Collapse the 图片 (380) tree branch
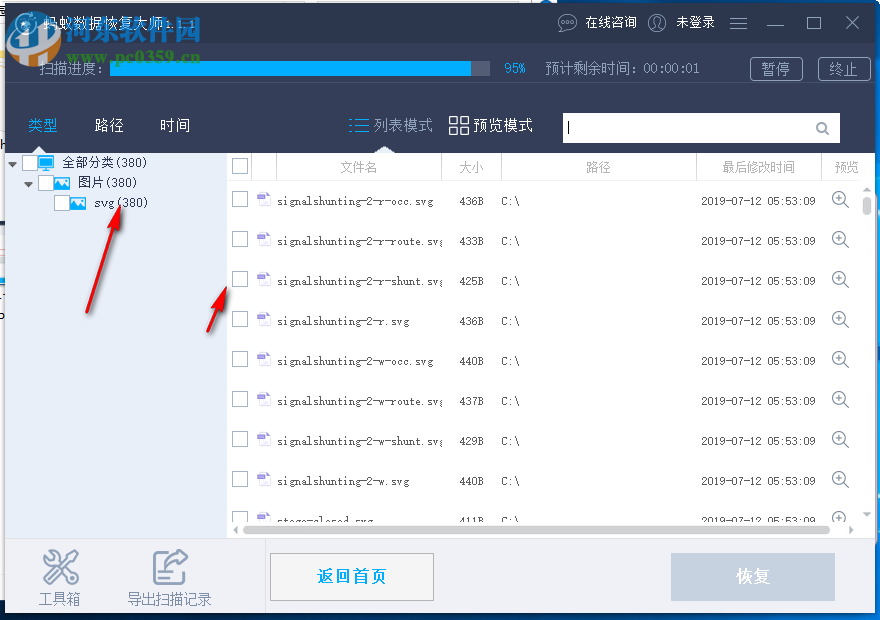 (x=29, y=182)
